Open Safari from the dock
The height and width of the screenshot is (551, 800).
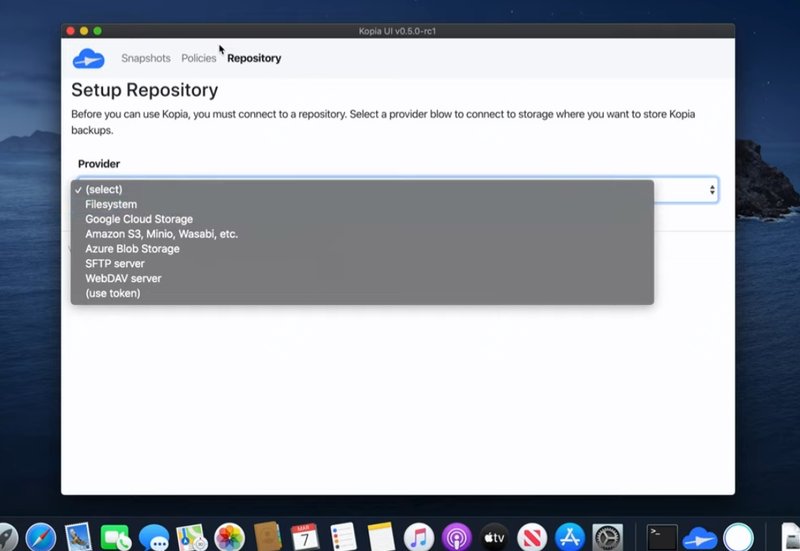[x=41, y=538]
